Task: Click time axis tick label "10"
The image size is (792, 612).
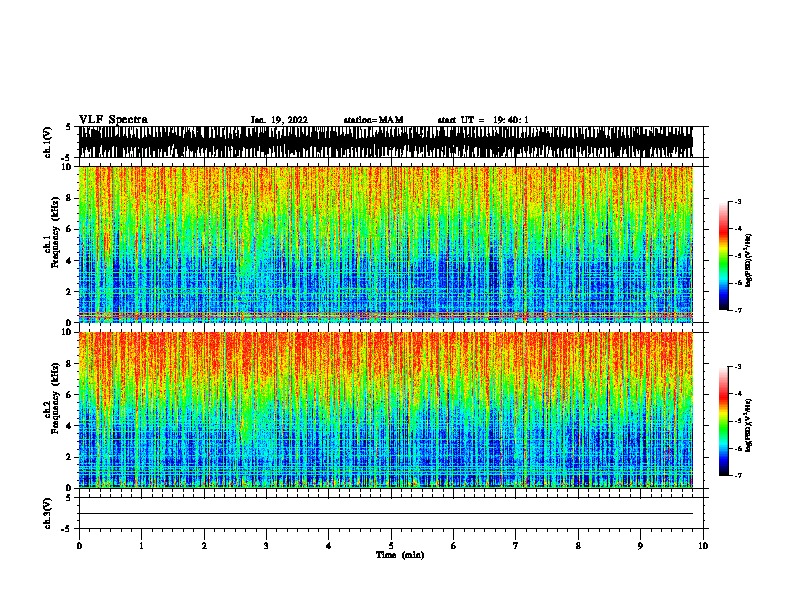Action: (x=703, y=546)
